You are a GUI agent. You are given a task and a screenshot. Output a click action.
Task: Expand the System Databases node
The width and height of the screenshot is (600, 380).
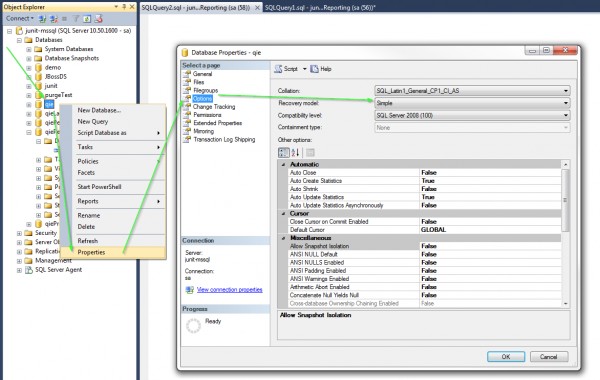[x=29, y=49]
